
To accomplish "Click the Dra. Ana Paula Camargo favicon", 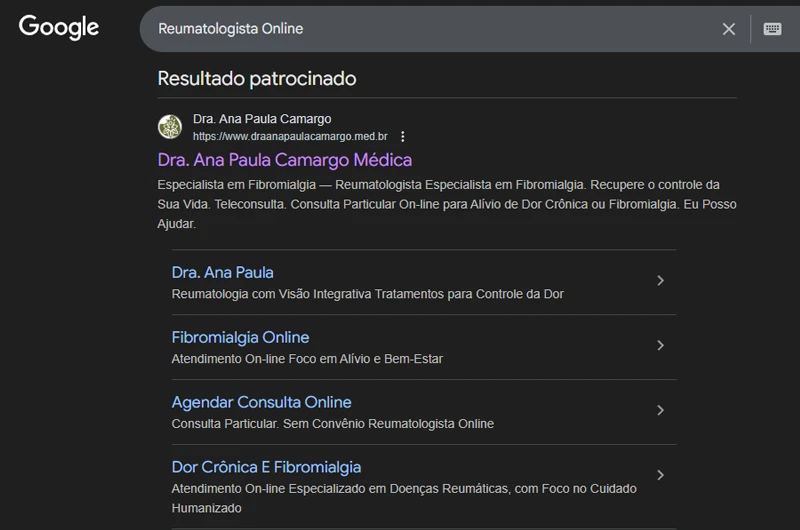I will [170, 127].
